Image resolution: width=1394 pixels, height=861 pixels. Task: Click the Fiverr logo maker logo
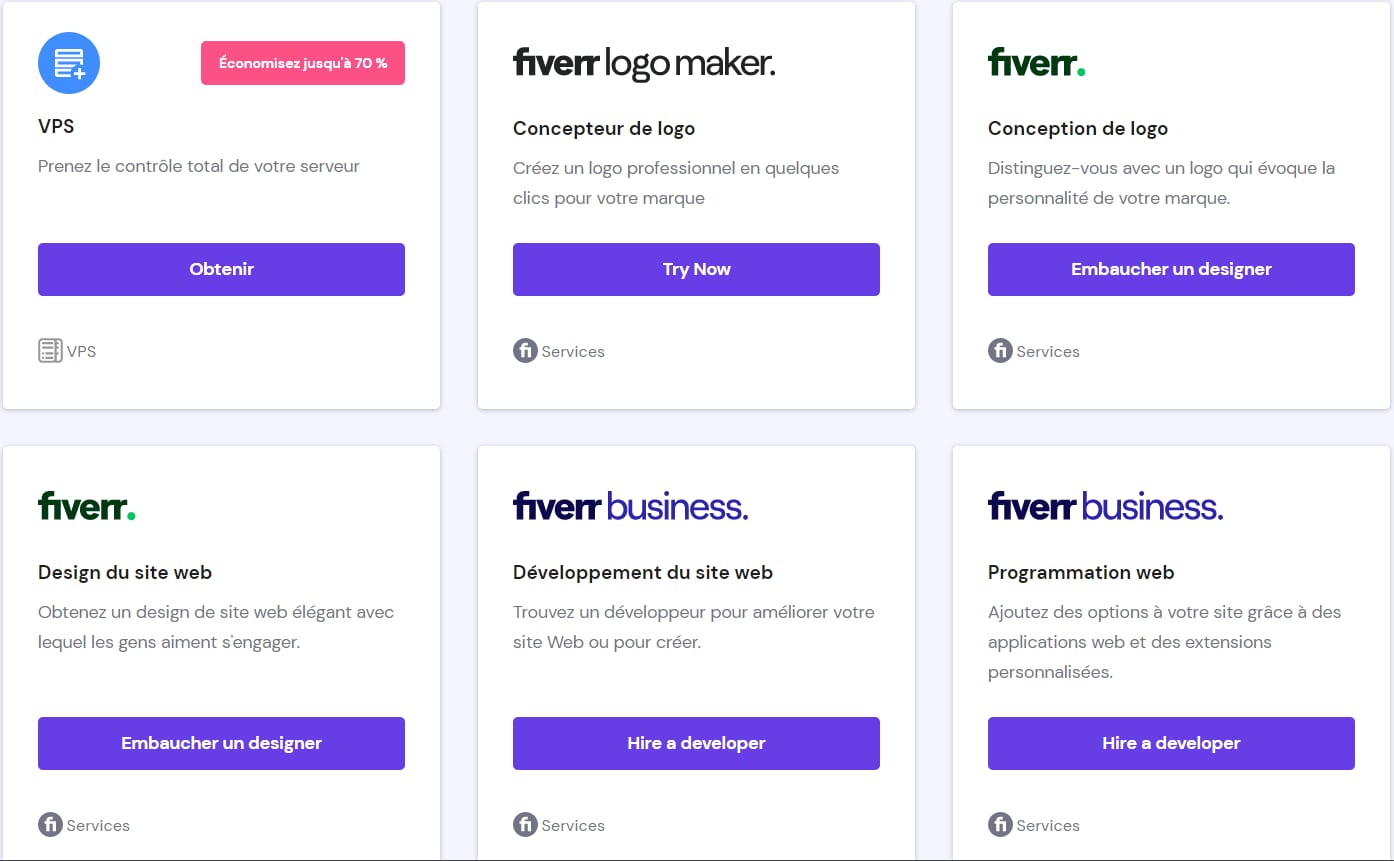tap(644, 64)
